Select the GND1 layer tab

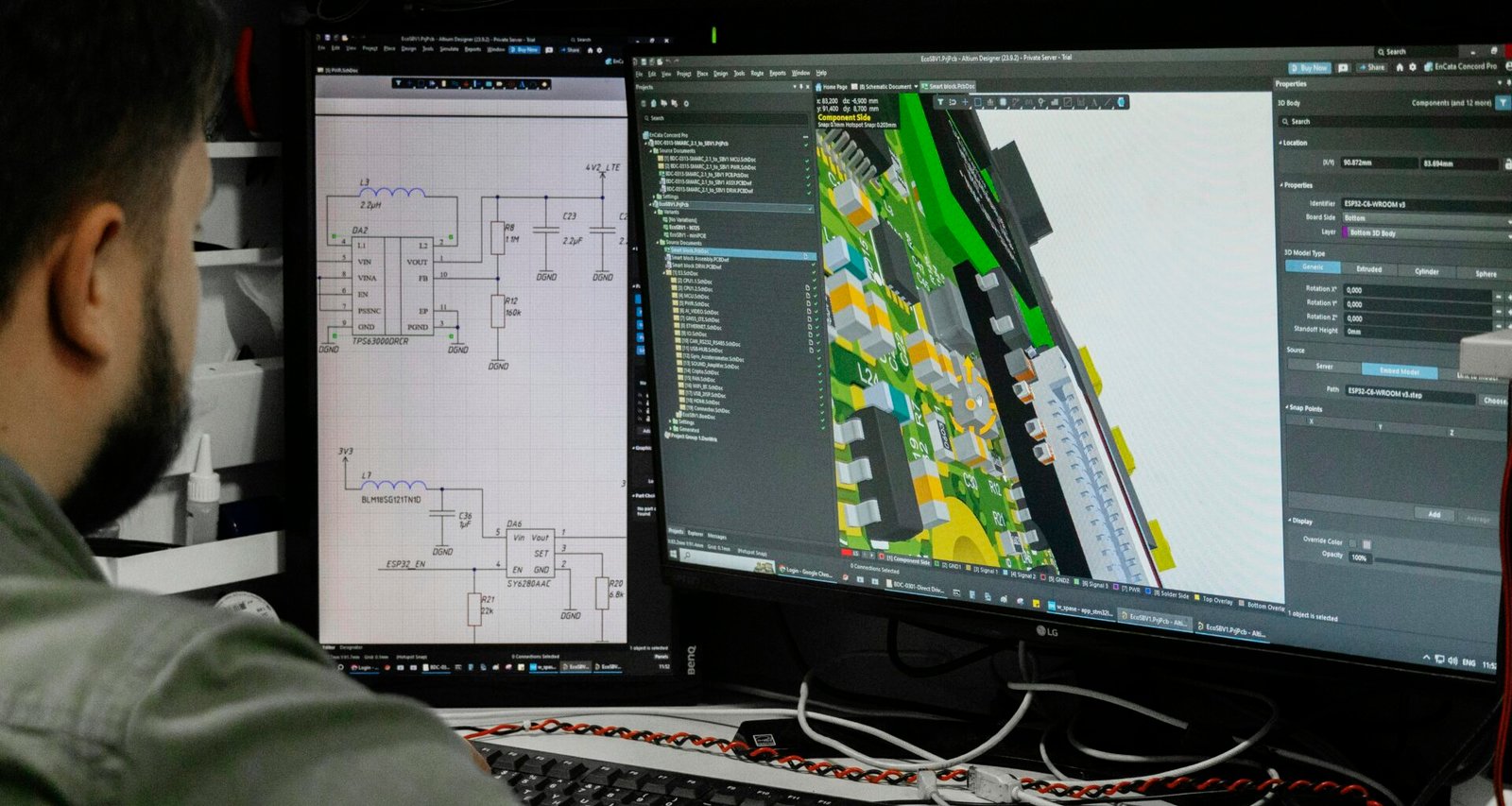[x=949, y=566]
